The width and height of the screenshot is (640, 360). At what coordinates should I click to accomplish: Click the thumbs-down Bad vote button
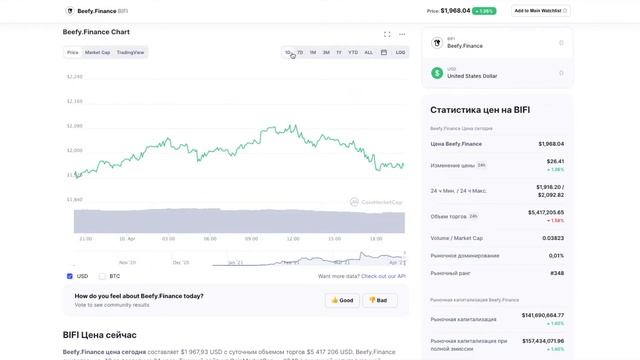pyautogui.click(x=378, y=300)
